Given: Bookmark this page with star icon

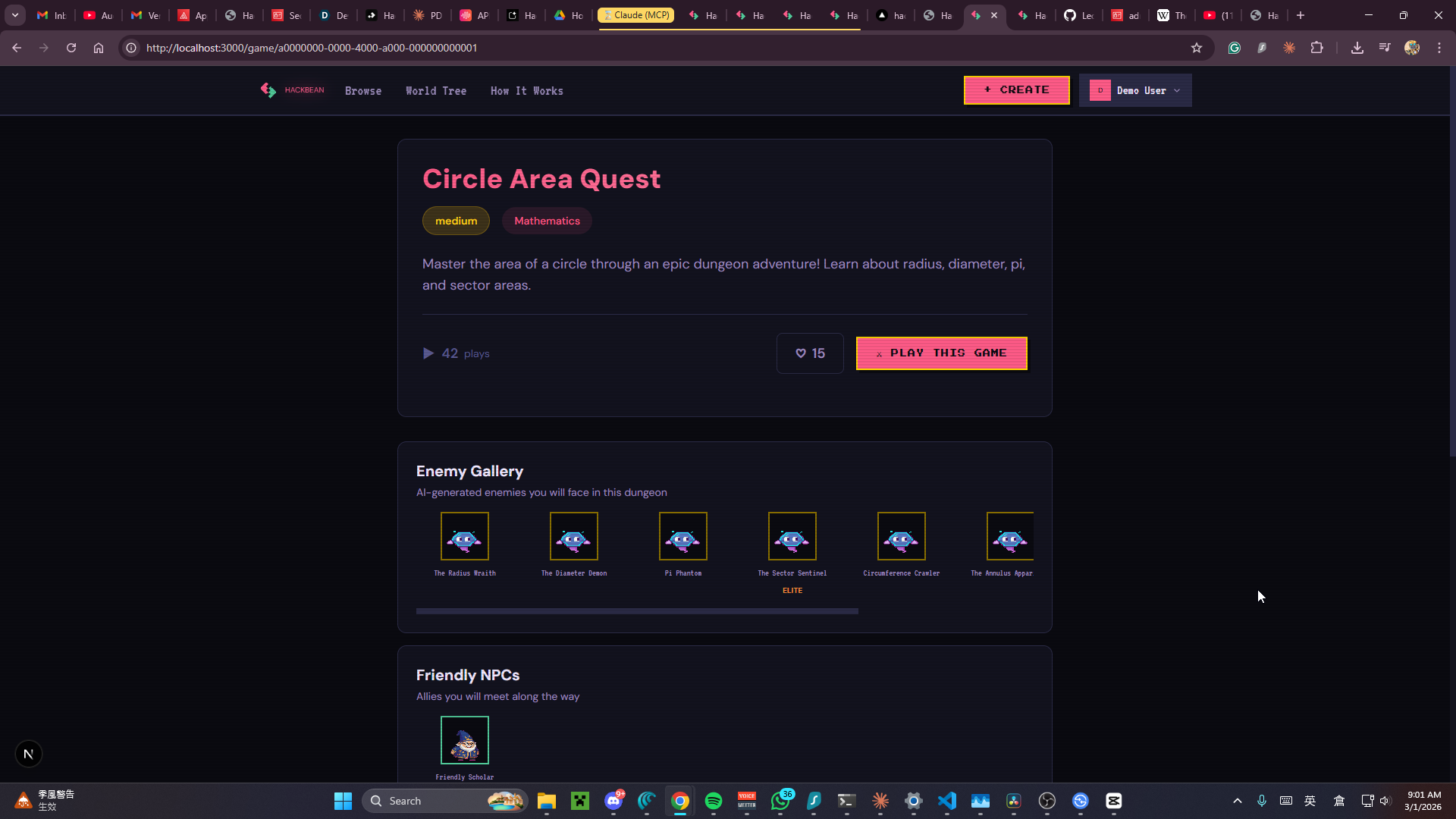Looking at the screenshot, I should pyautogui.click(x=1197, y=48).
